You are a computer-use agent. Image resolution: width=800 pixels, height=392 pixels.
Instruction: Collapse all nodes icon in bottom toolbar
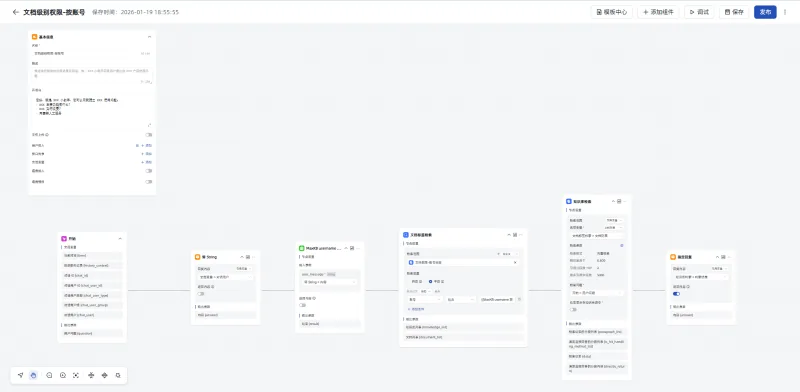point(91,375)
